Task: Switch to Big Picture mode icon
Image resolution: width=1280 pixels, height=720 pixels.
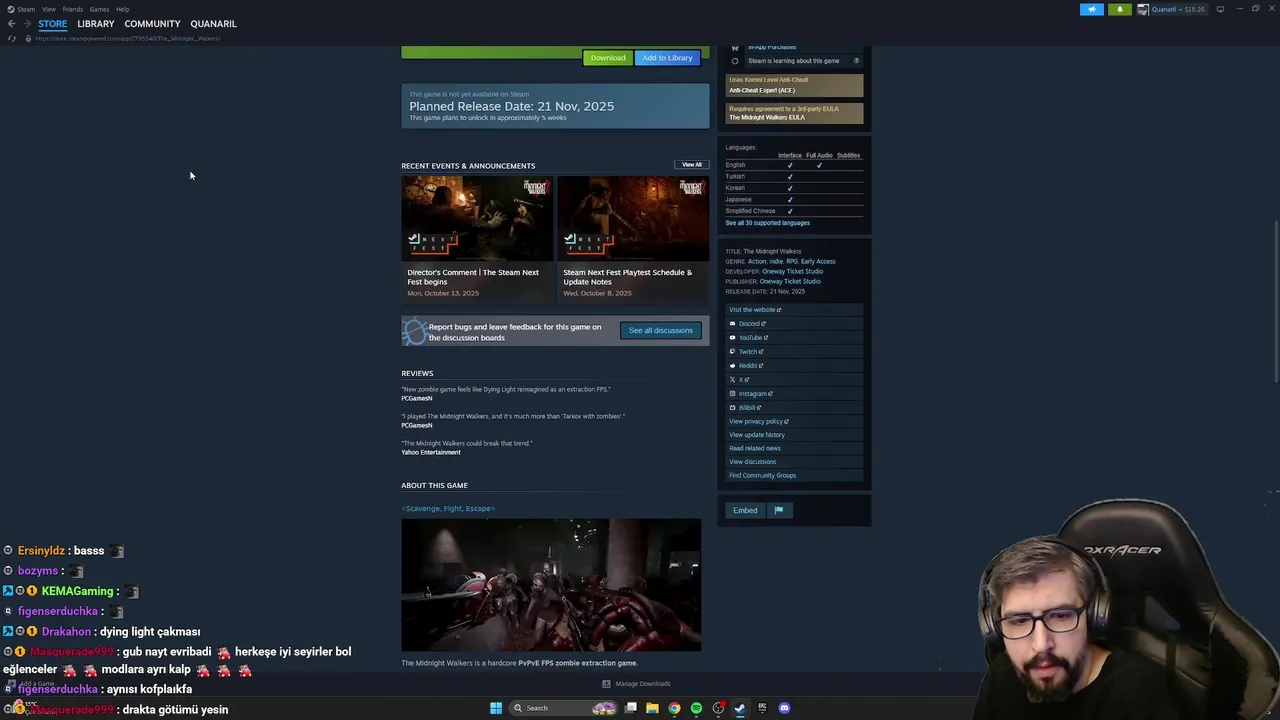Action: click(1220, 9)
